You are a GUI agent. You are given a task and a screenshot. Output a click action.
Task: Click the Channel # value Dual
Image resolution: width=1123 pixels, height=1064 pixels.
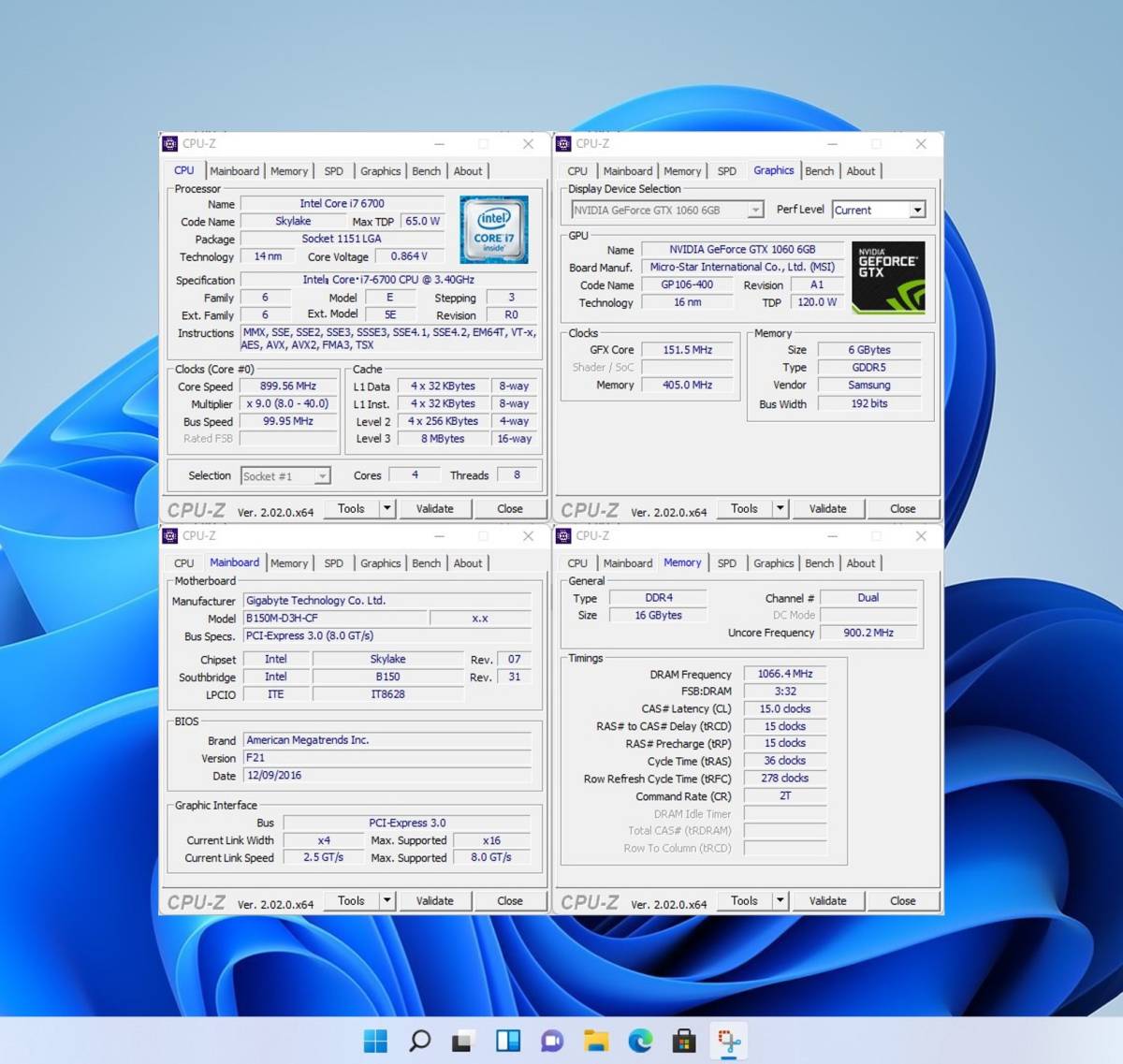pos(868,598)
